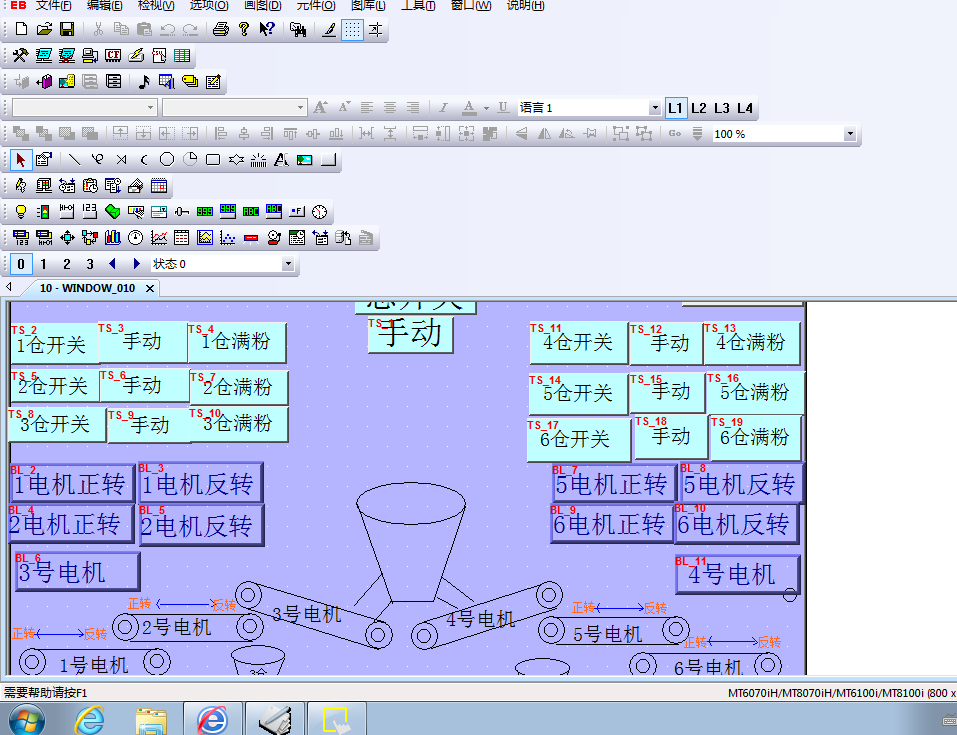Viewport: 957px width, 735px height.
Task: Click the bit lamp object icon
Action: (20, 211)
